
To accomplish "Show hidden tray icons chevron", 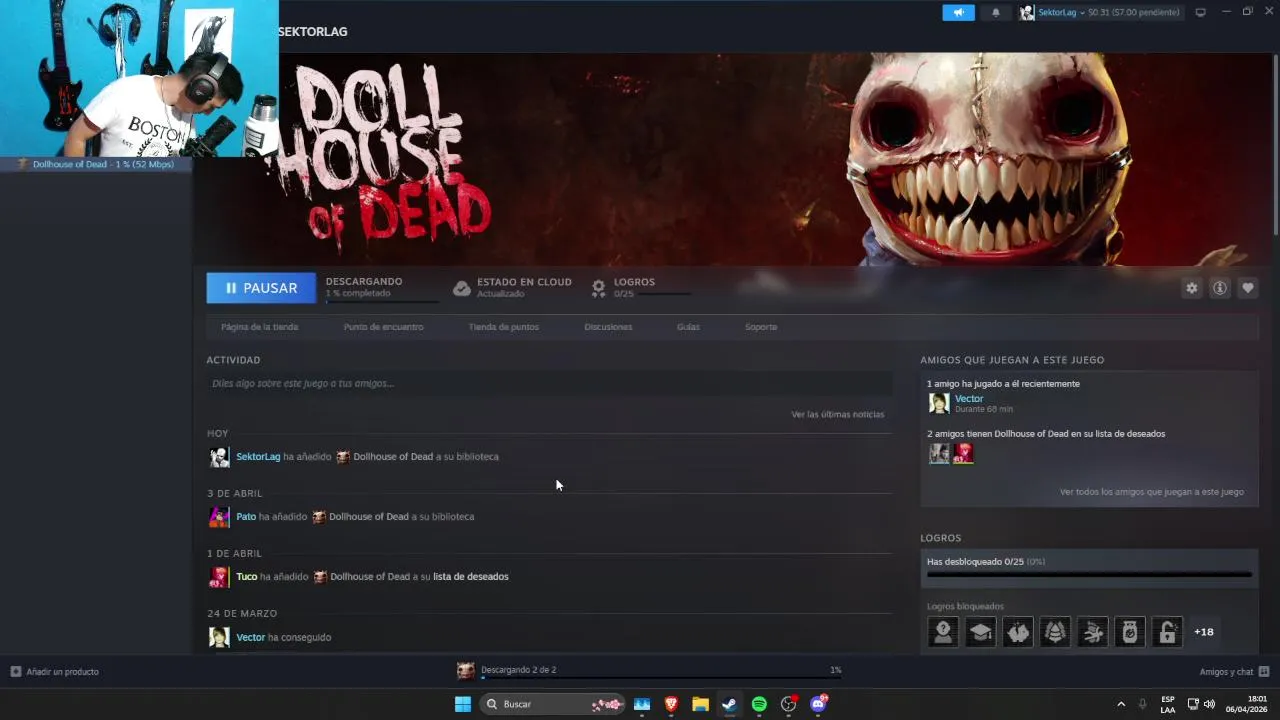I will [1121, 704].
